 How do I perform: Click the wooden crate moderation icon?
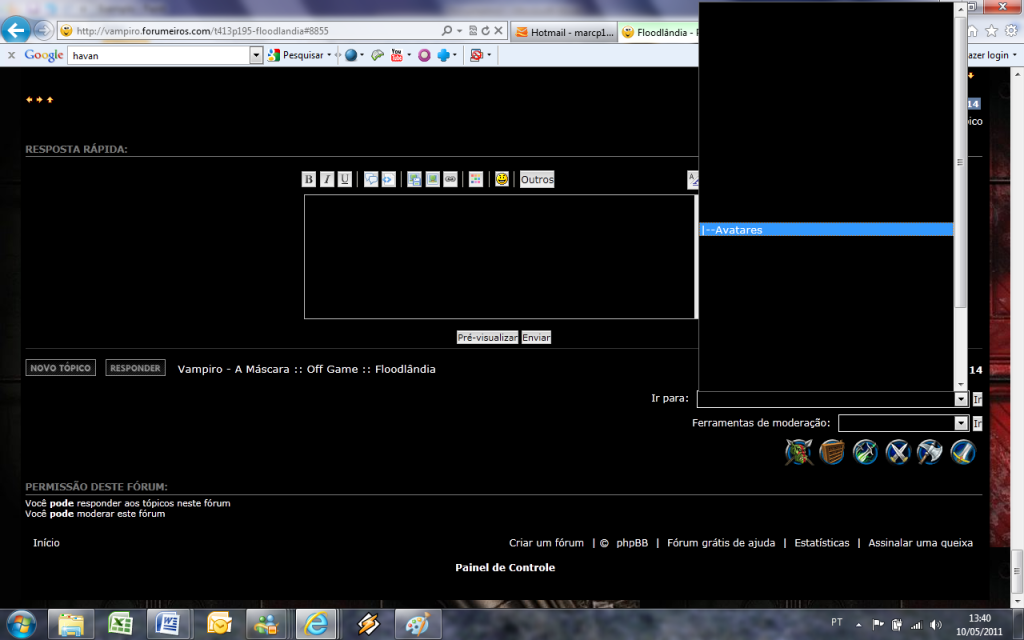[x=832, y=452]
